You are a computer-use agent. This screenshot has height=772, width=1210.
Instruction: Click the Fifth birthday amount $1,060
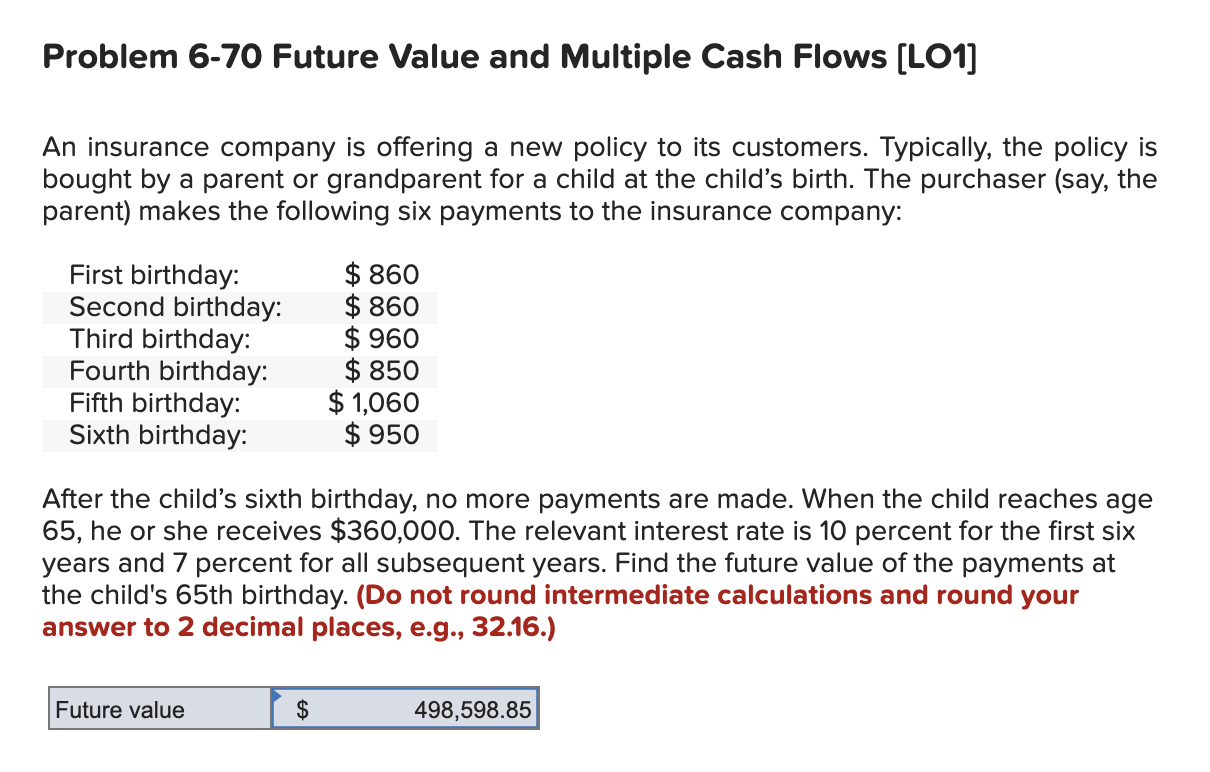(374, 403)
